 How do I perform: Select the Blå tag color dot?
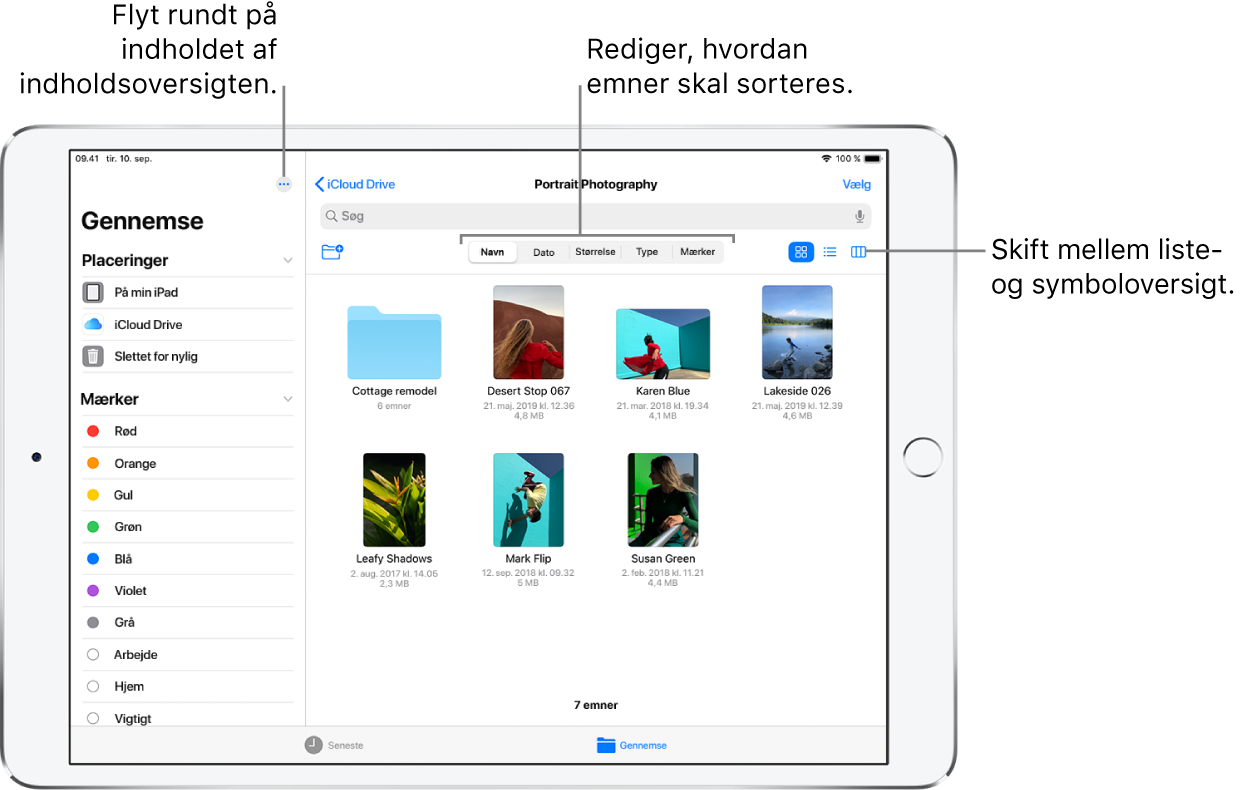point(93,559)
